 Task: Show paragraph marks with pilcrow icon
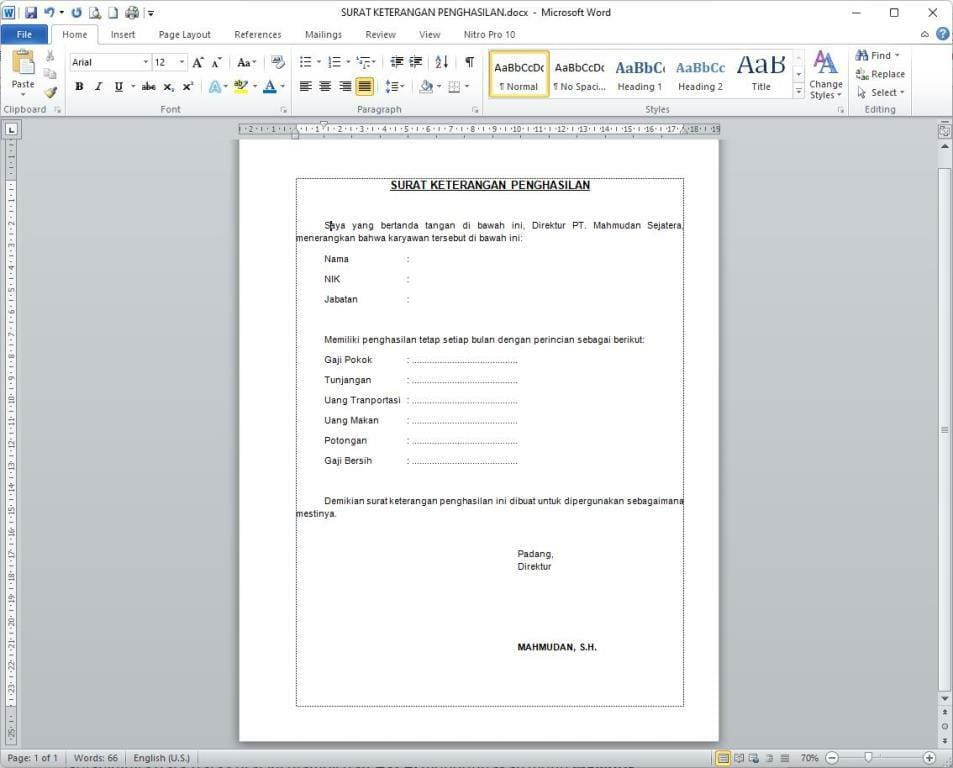469,62
